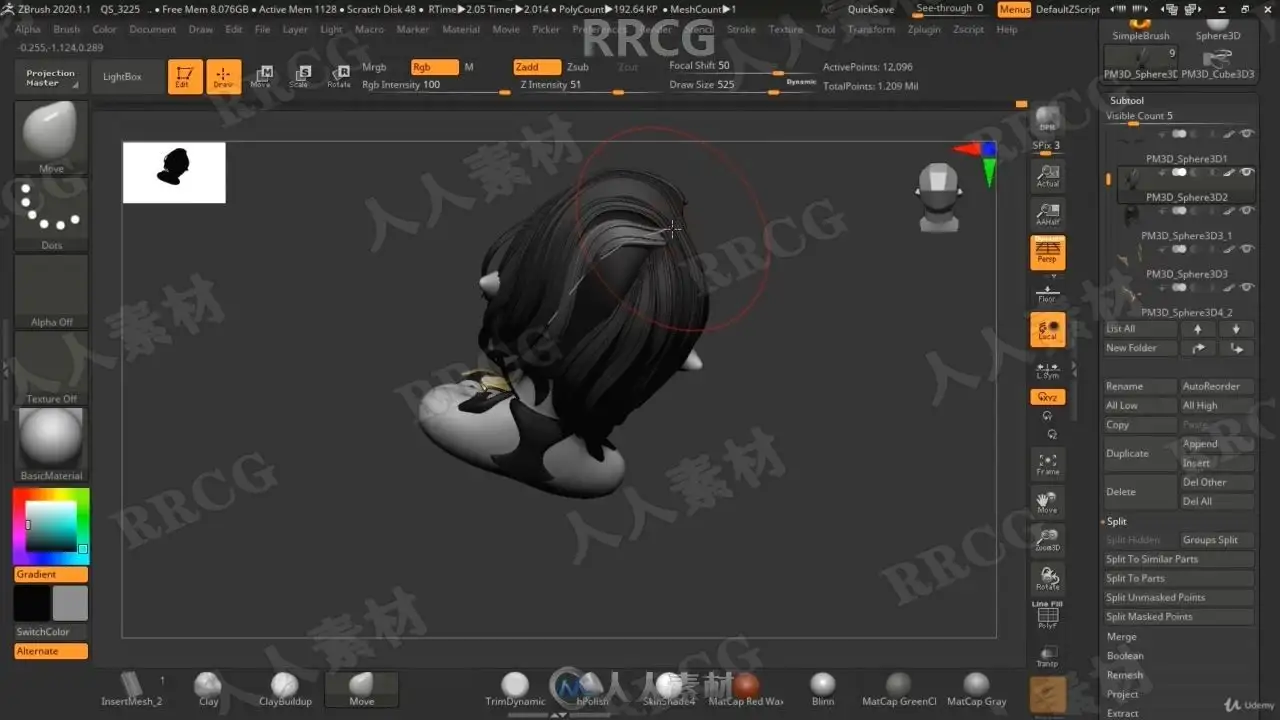Open the BasicMaterial selector
Image resolution: width=1280 pixels, height=720 pixels.
[x=51, y=444]
